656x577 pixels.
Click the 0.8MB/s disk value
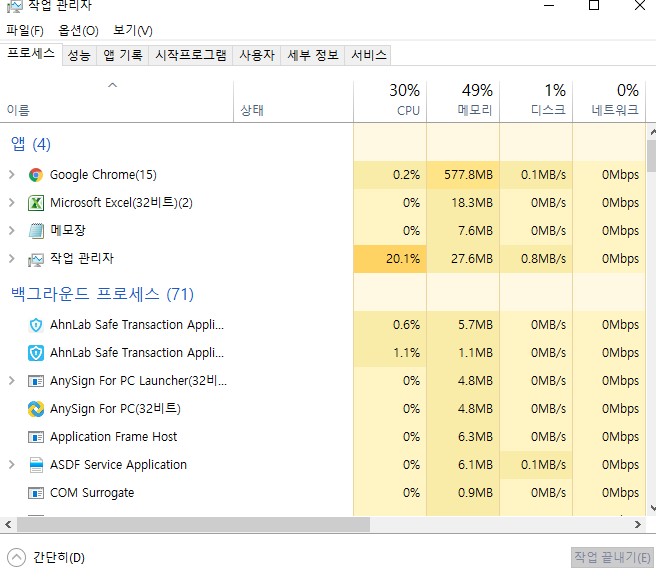pyautogui.click(x=543, y=259)
